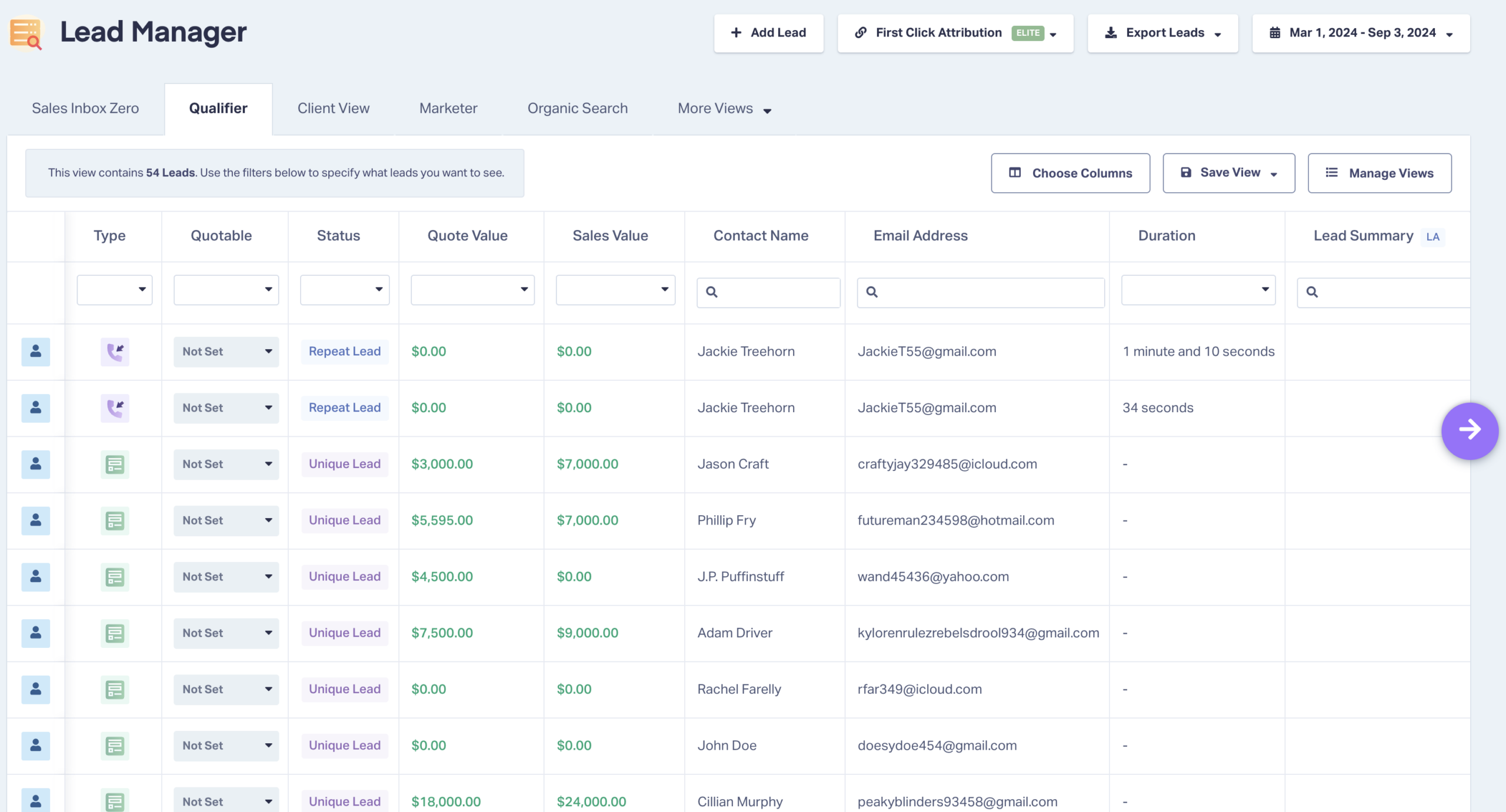Click the person icon for Phillip Fry
The height and width of the screenshot is (812, 1506).
point(36,520)
